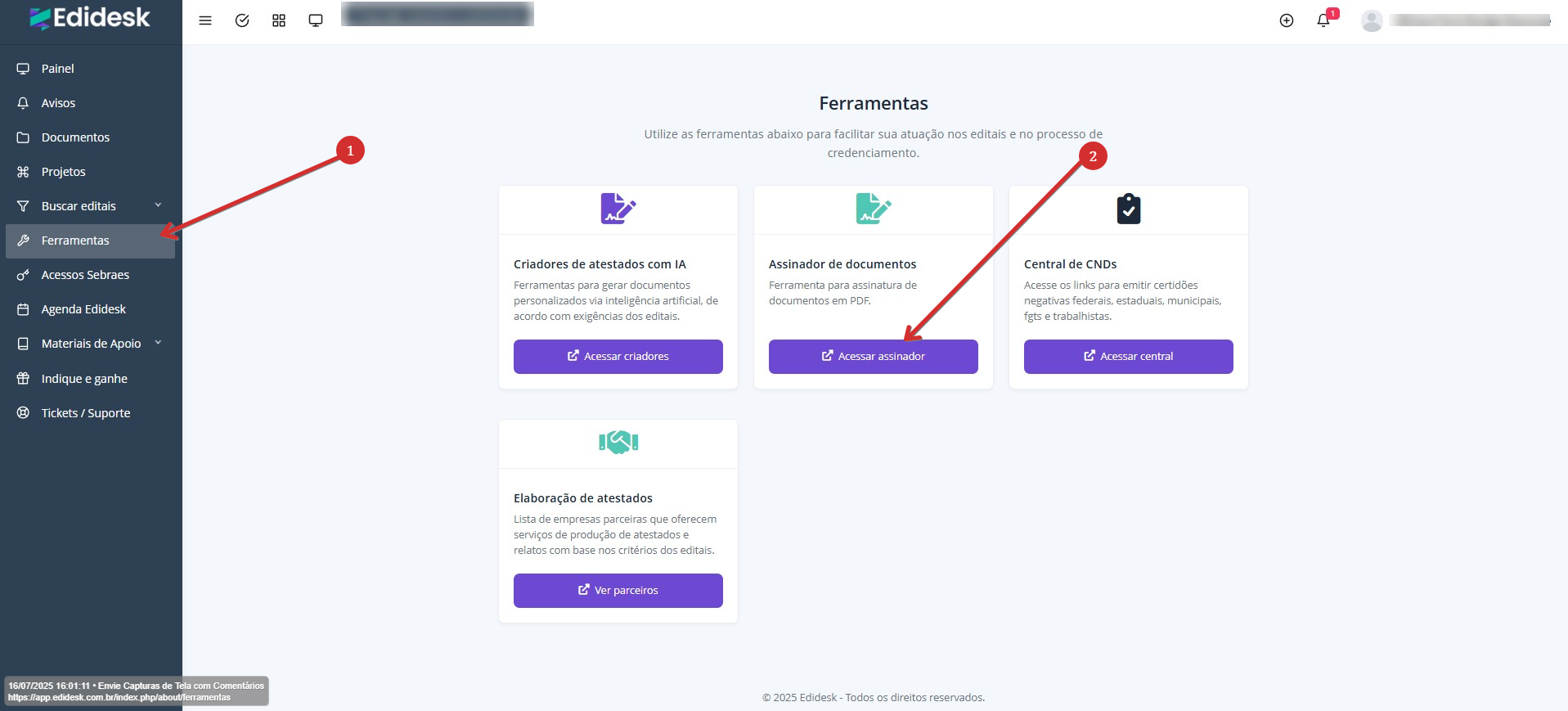Click the user avatar icon
The image size is (1568, 711).
click(x=1372, y=21)
